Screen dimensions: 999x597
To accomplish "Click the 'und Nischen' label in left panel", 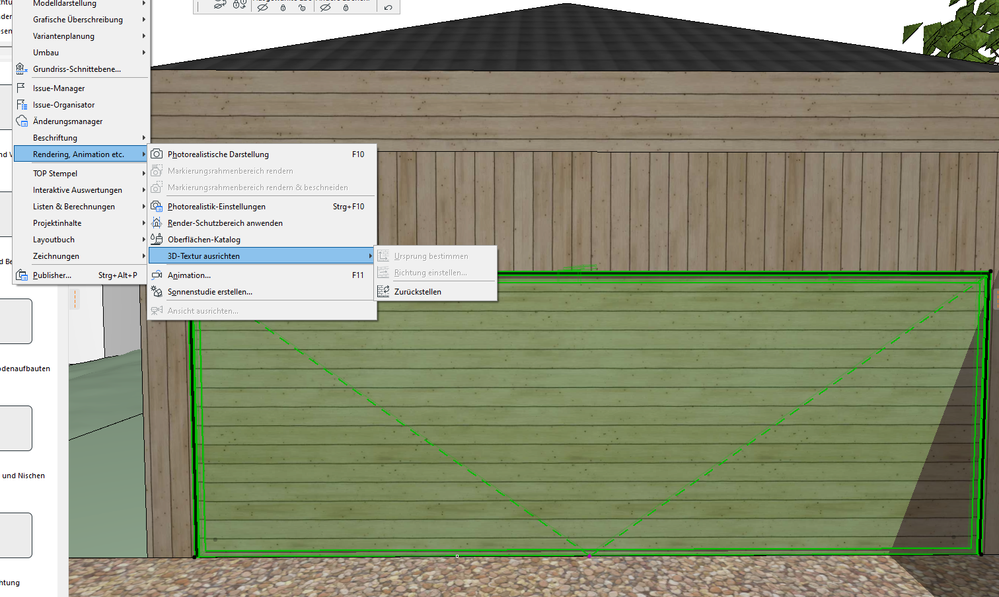I will [23, 475].
